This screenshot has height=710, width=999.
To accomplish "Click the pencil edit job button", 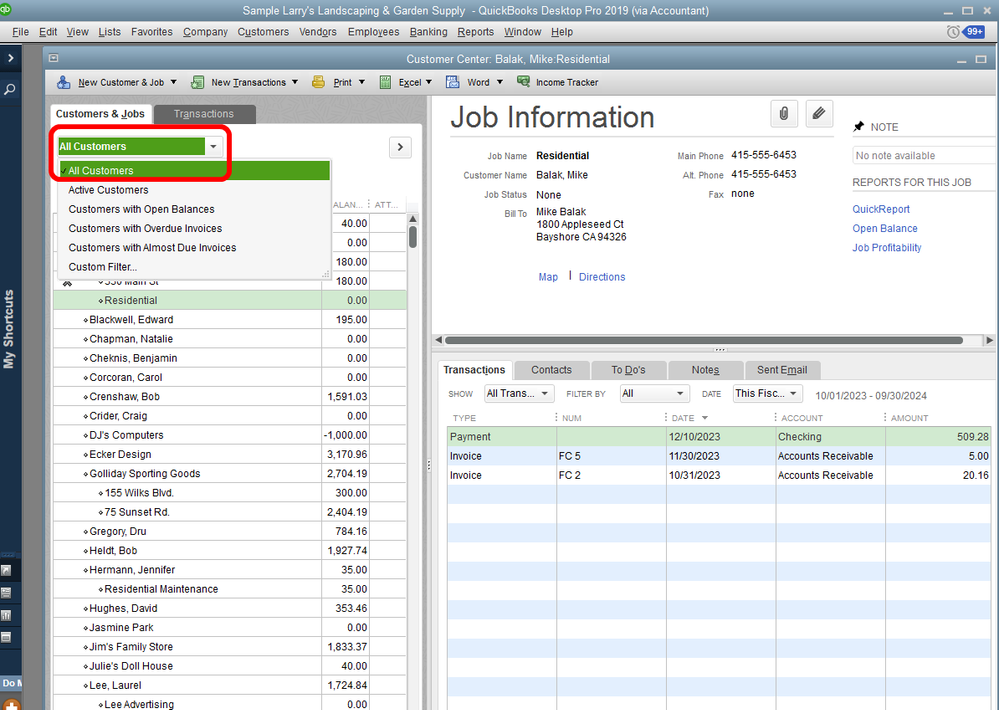I will 819,114.
